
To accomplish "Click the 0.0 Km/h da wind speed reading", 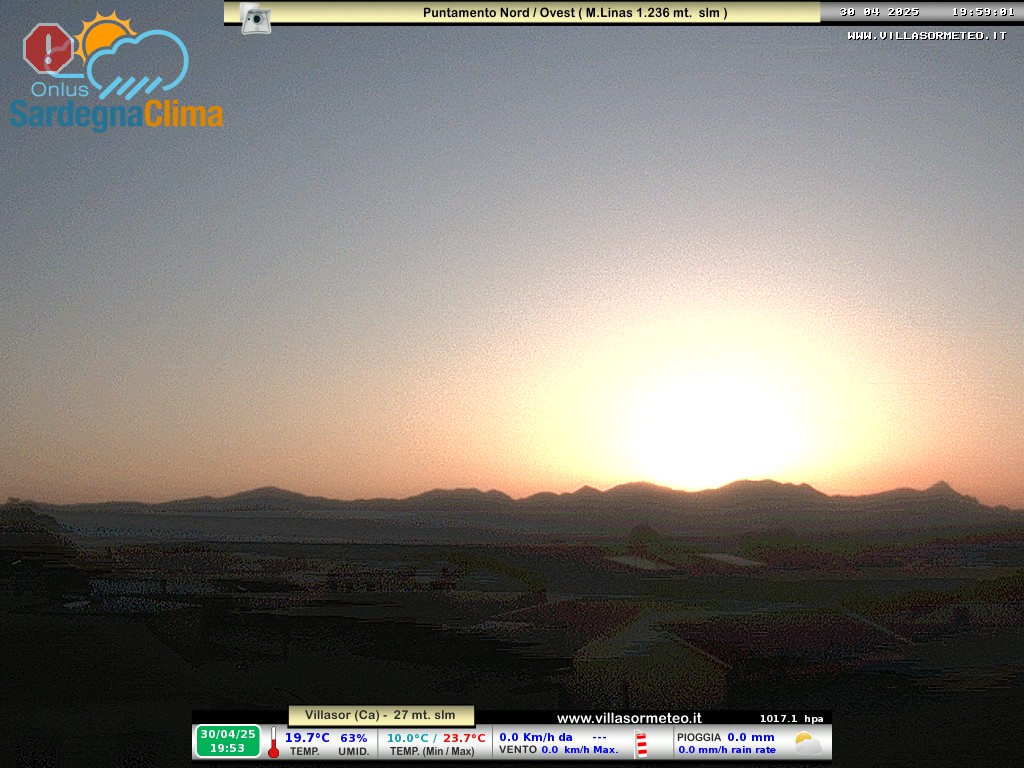I will click(x=536, y=737).
